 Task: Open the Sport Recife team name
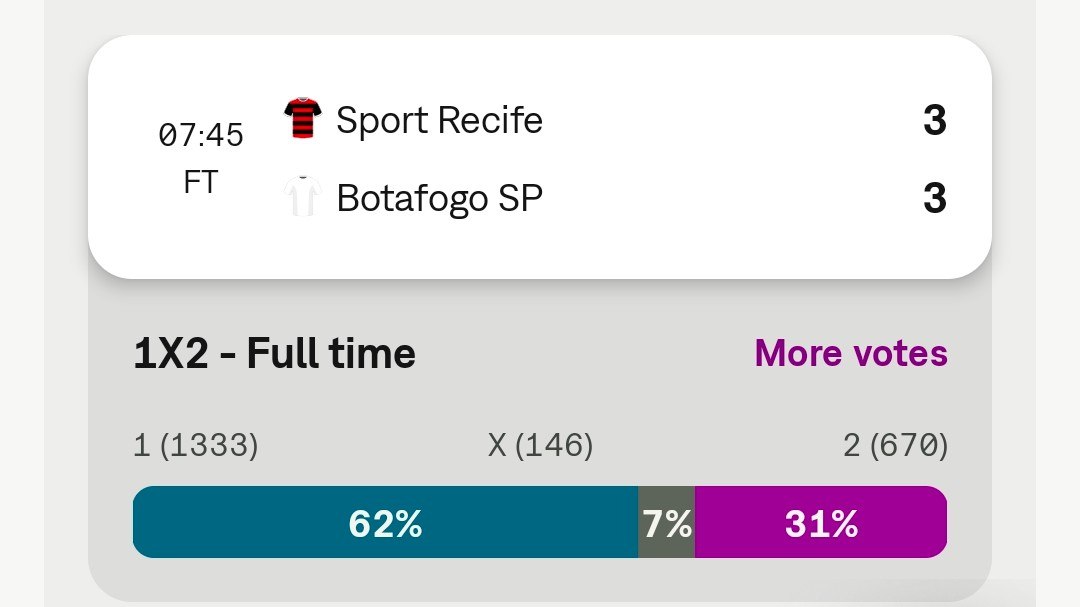point(439,121)
